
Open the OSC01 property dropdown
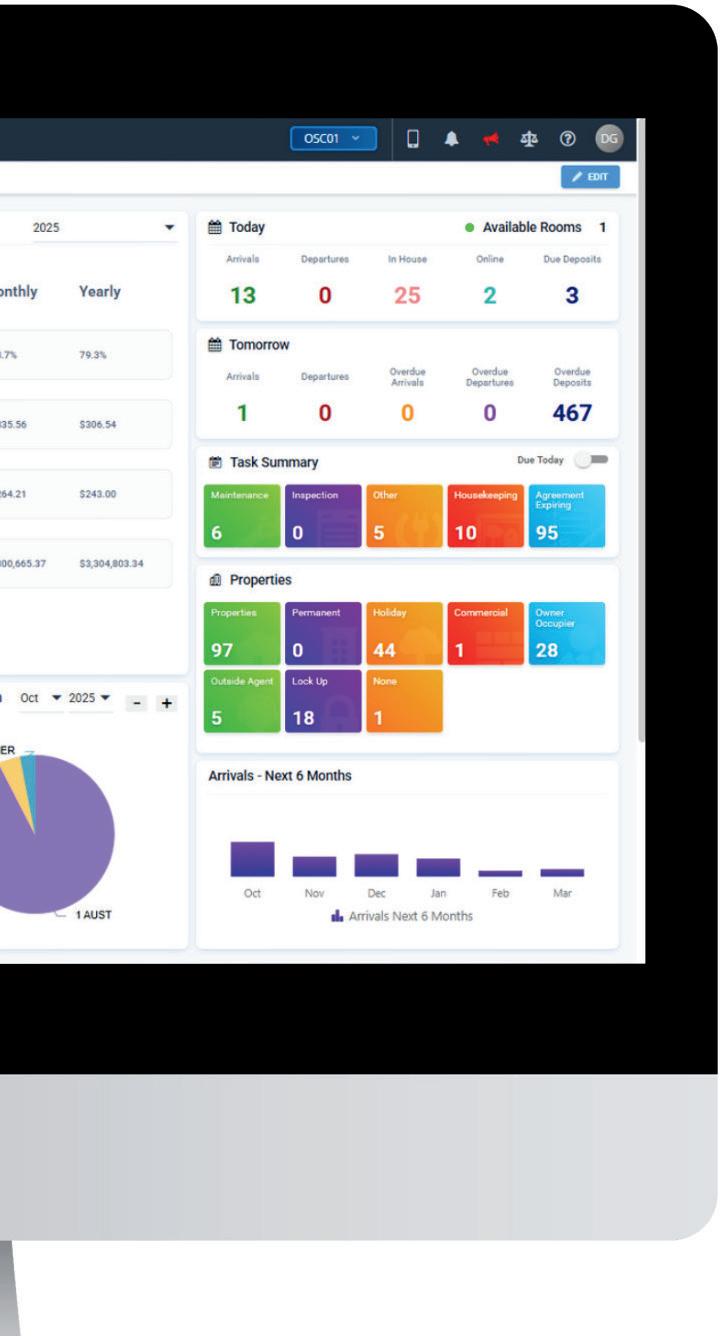point(333,137)
